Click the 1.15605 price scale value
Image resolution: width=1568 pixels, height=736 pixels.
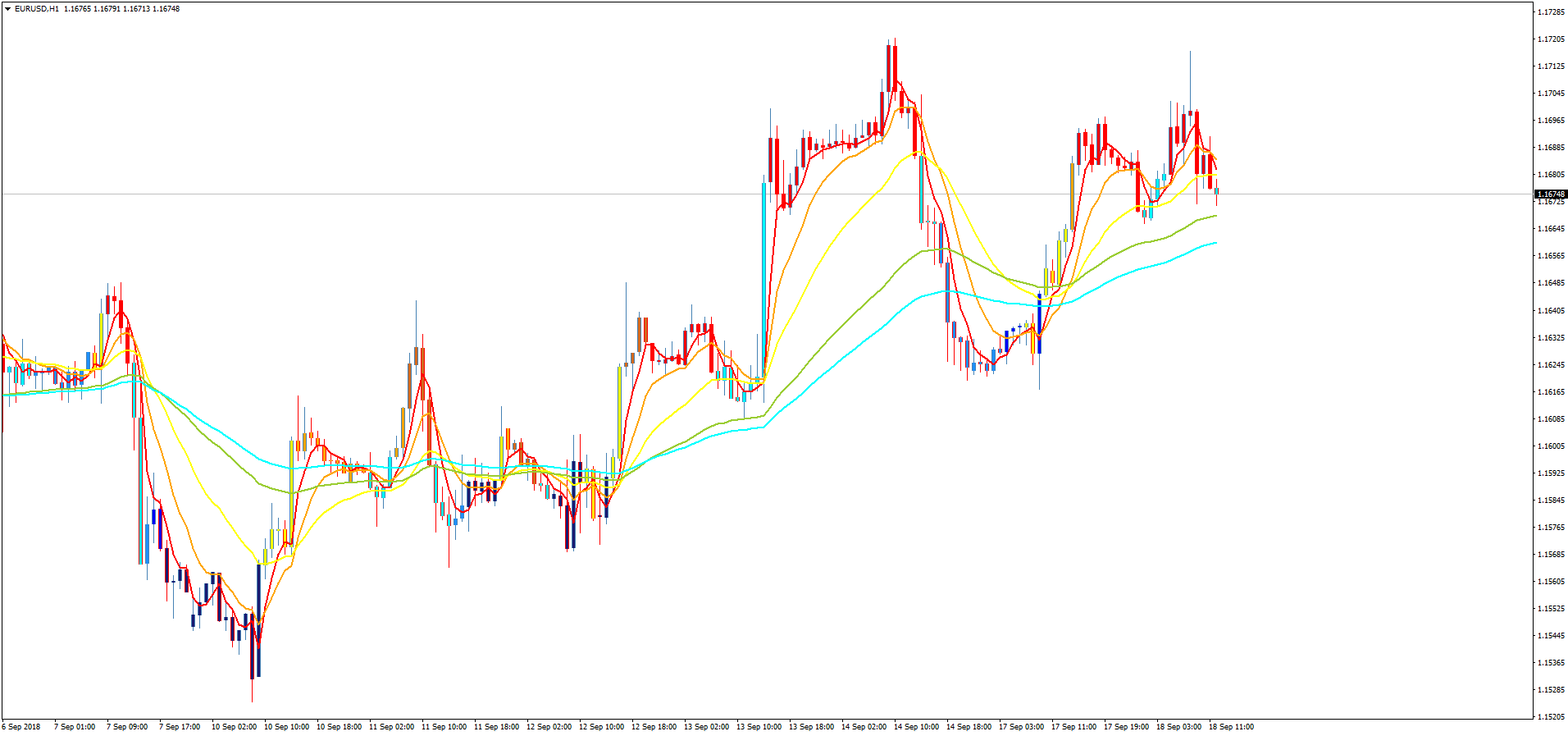point(1551,582)
